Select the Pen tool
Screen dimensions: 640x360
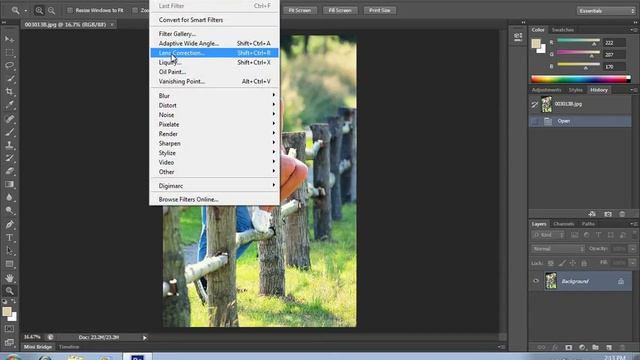pos(9,224)
